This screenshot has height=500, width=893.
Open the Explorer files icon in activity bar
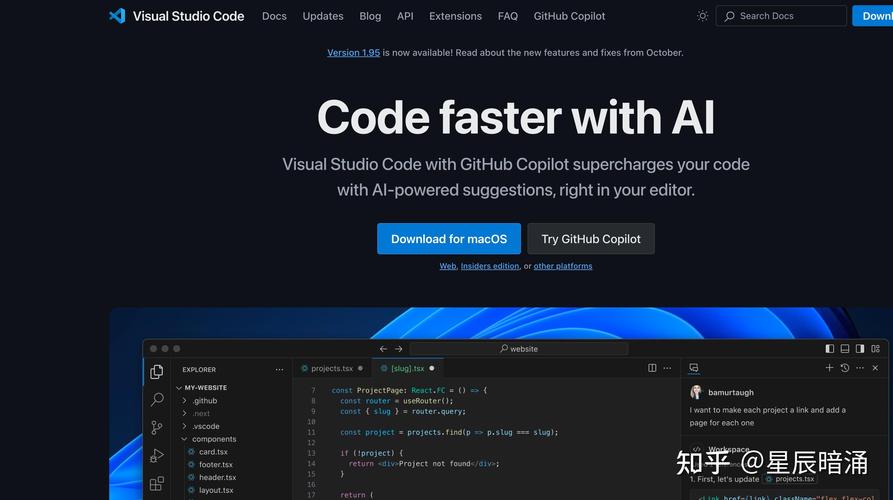pos(157,372)
